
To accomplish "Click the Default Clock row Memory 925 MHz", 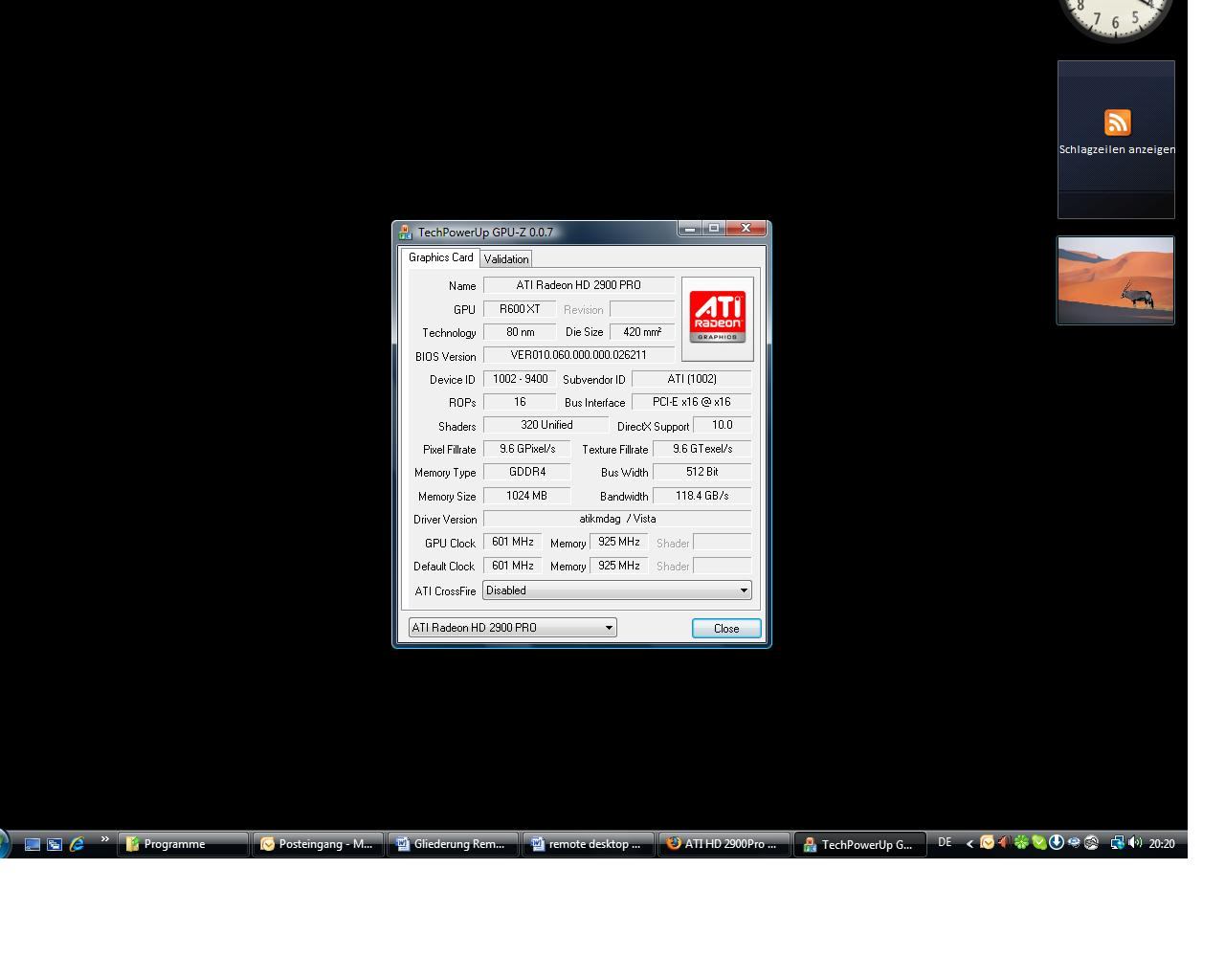I will coord(619,566).
